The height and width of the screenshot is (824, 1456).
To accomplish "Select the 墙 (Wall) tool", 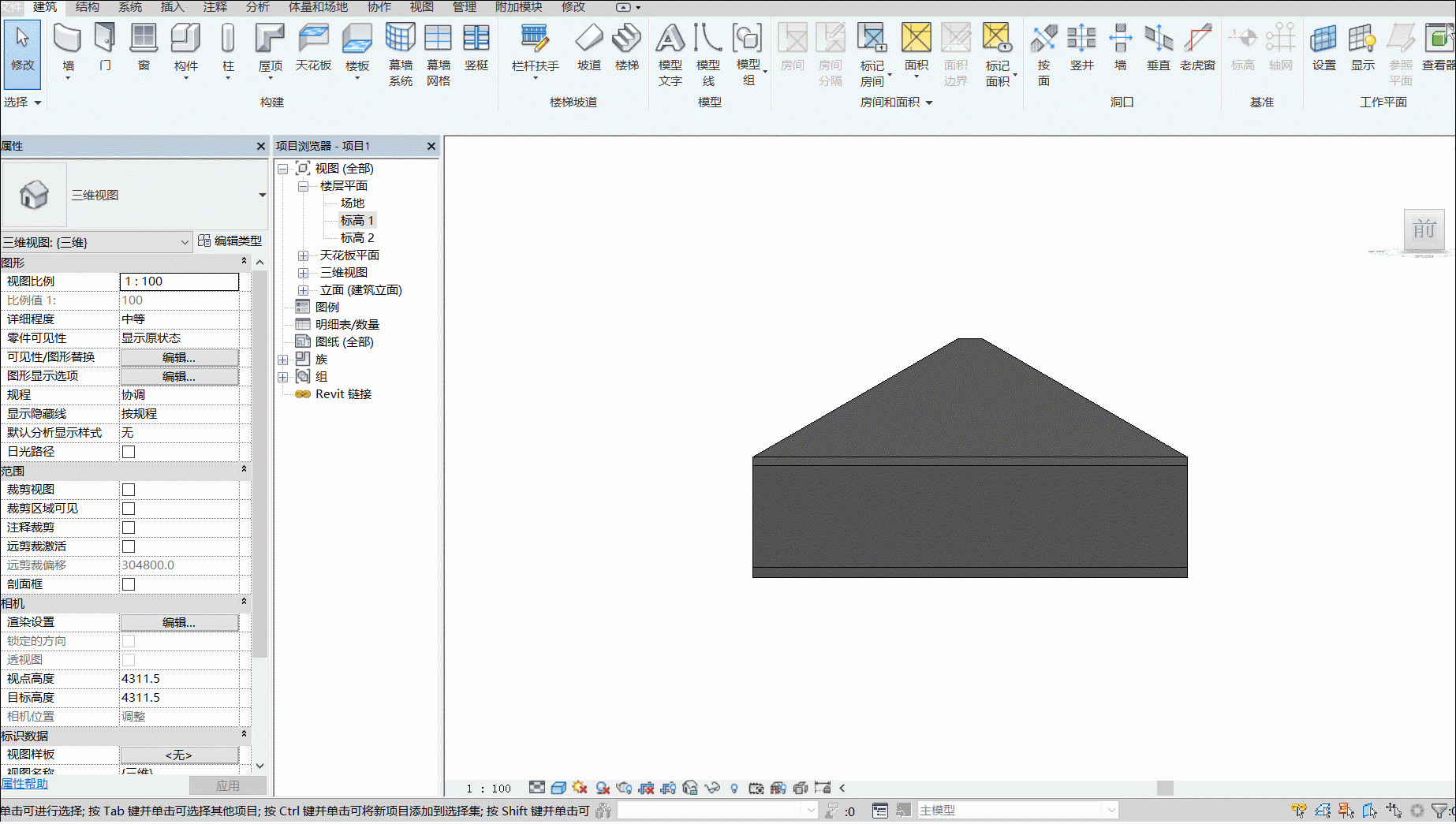I will [x=68, y=50].
